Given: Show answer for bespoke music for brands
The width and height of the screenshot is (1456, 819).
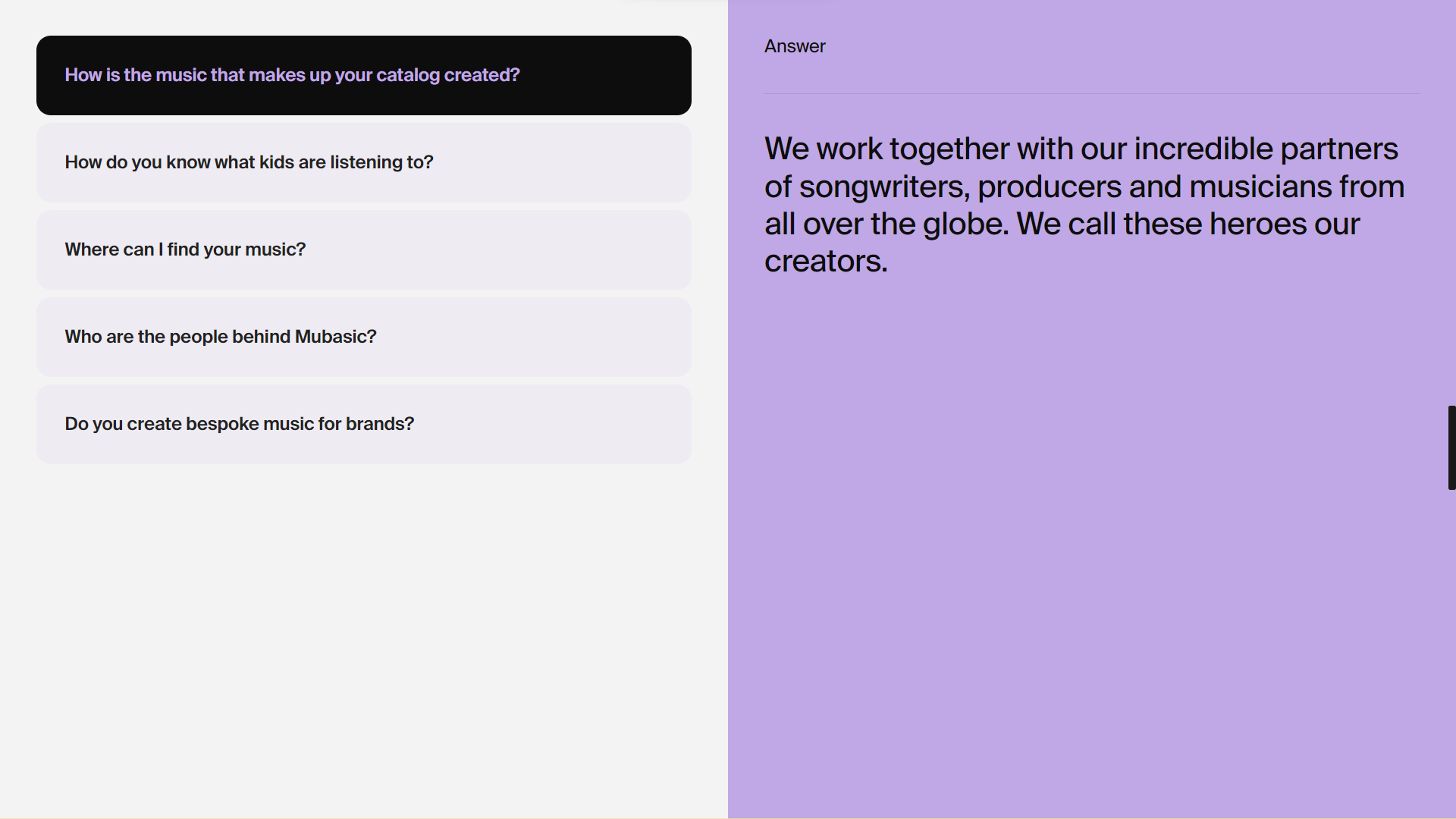Looking at the screenshot, I should pos(364,424).
